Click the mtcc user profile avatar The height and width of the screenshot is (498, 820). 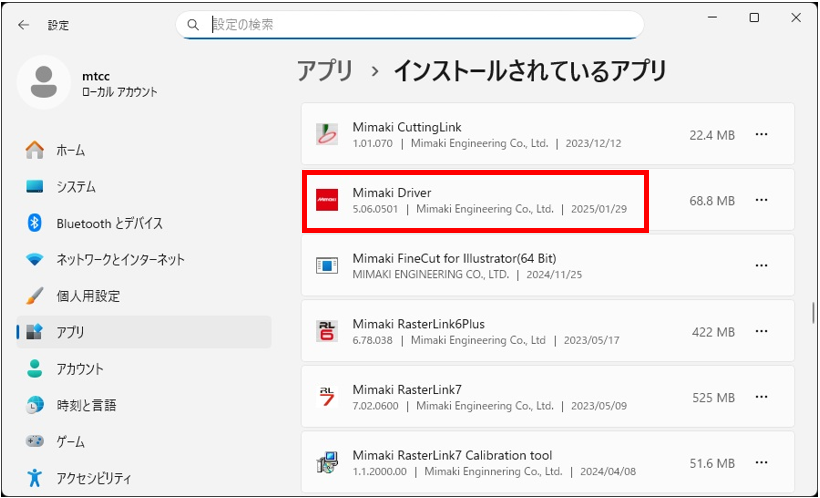point(43,83)
